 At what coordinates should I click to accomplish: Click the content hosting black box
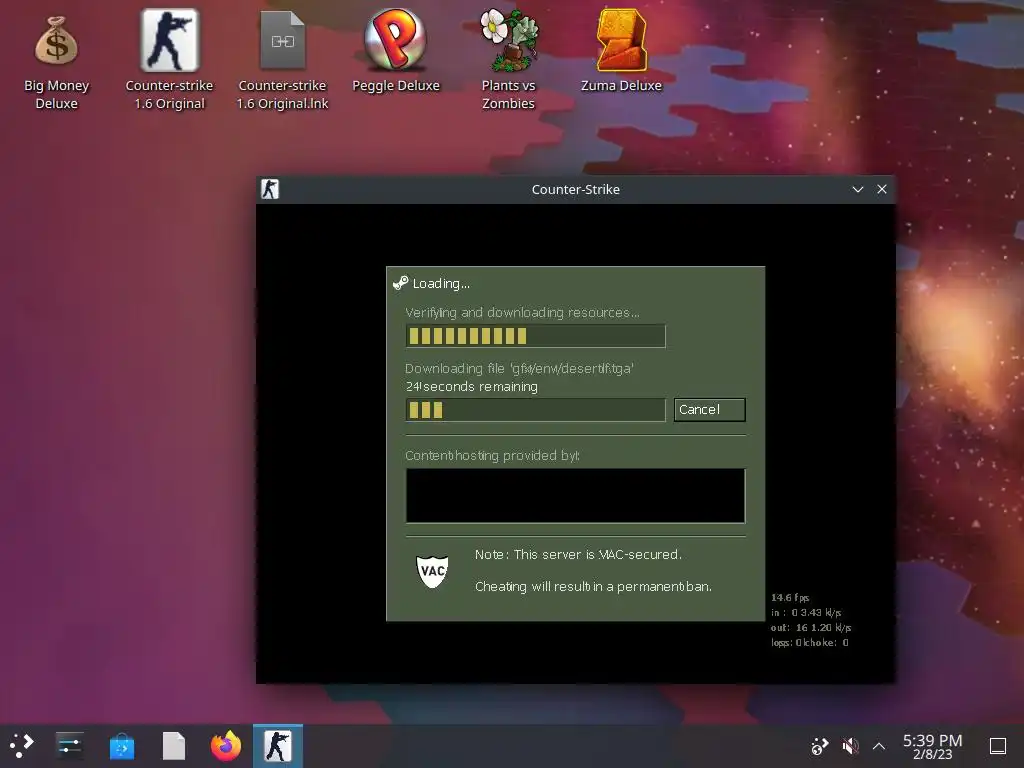pos(575,496)
